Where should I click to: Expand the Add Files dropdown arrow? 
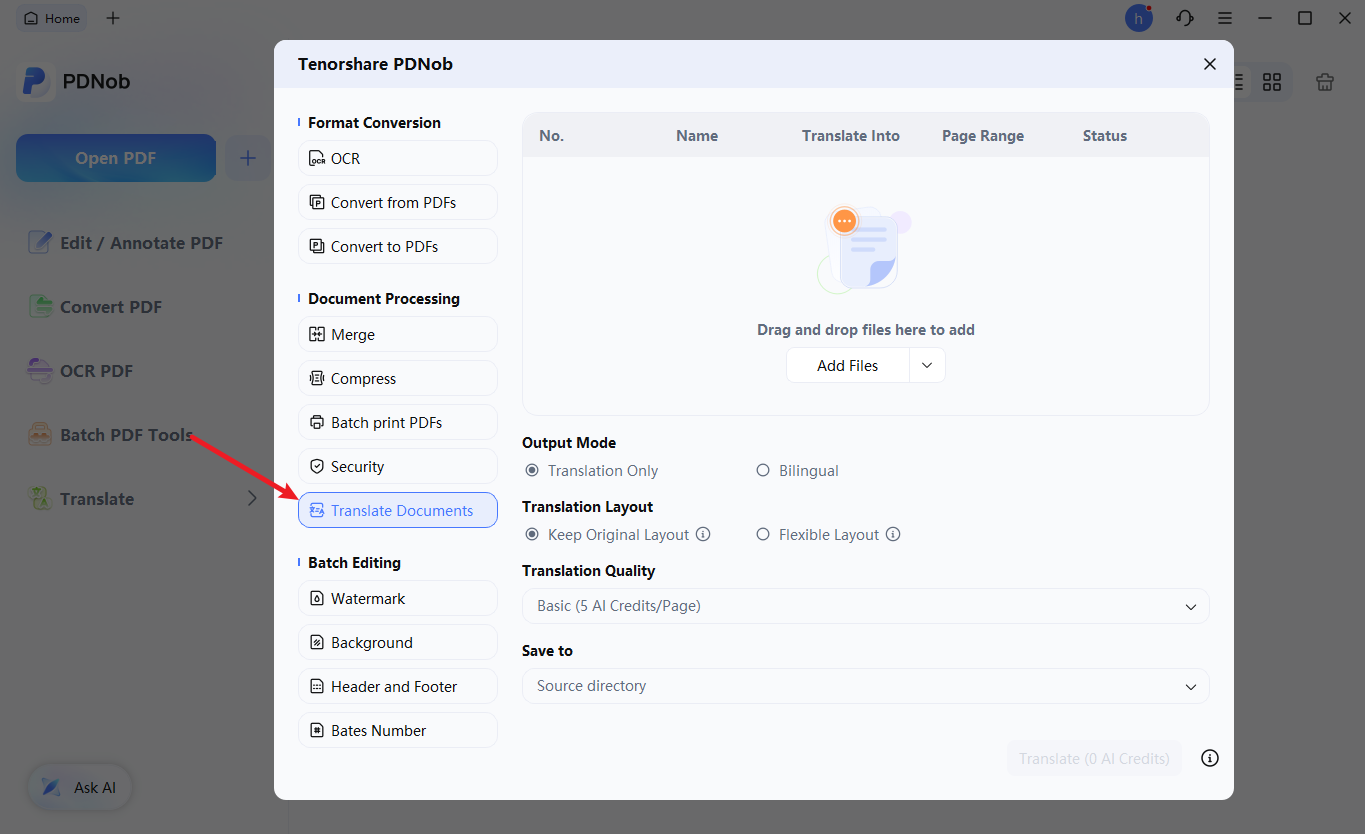[927, 366]
